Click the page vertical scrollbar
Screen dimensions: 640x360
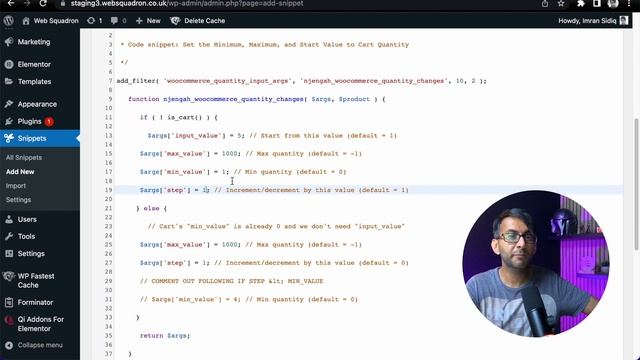pos(636,184)
